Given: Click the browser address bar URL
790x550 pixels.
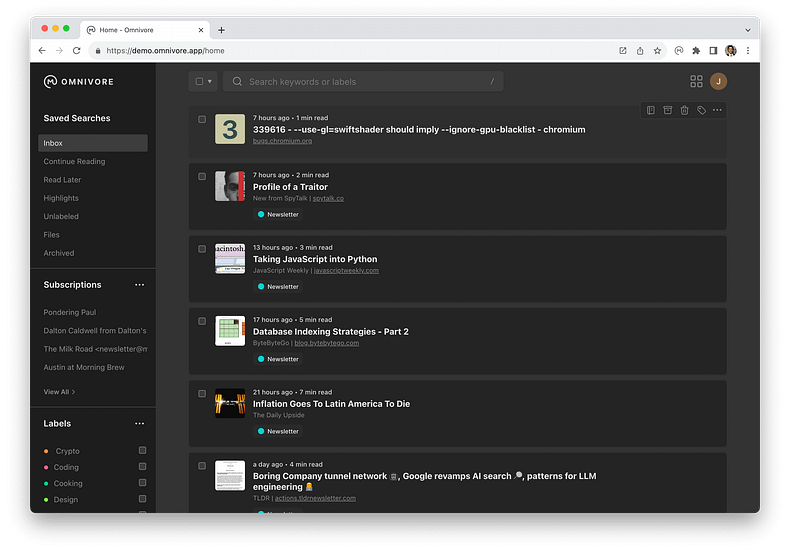Looking at the screenshot, I should click(x=165, y=51).
